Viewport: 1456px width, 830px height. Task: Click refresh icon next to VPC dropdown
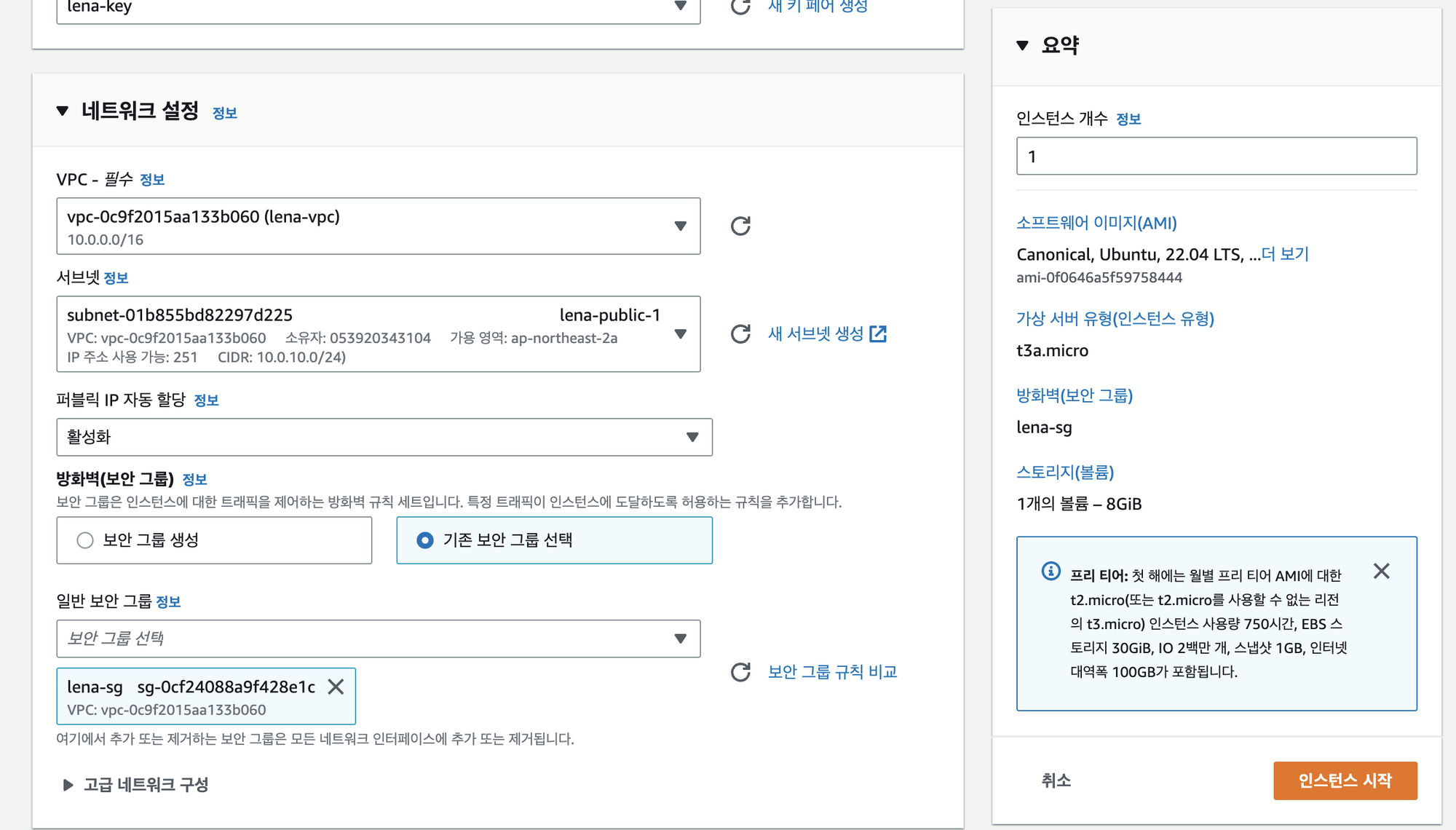(x=740, y=226)
